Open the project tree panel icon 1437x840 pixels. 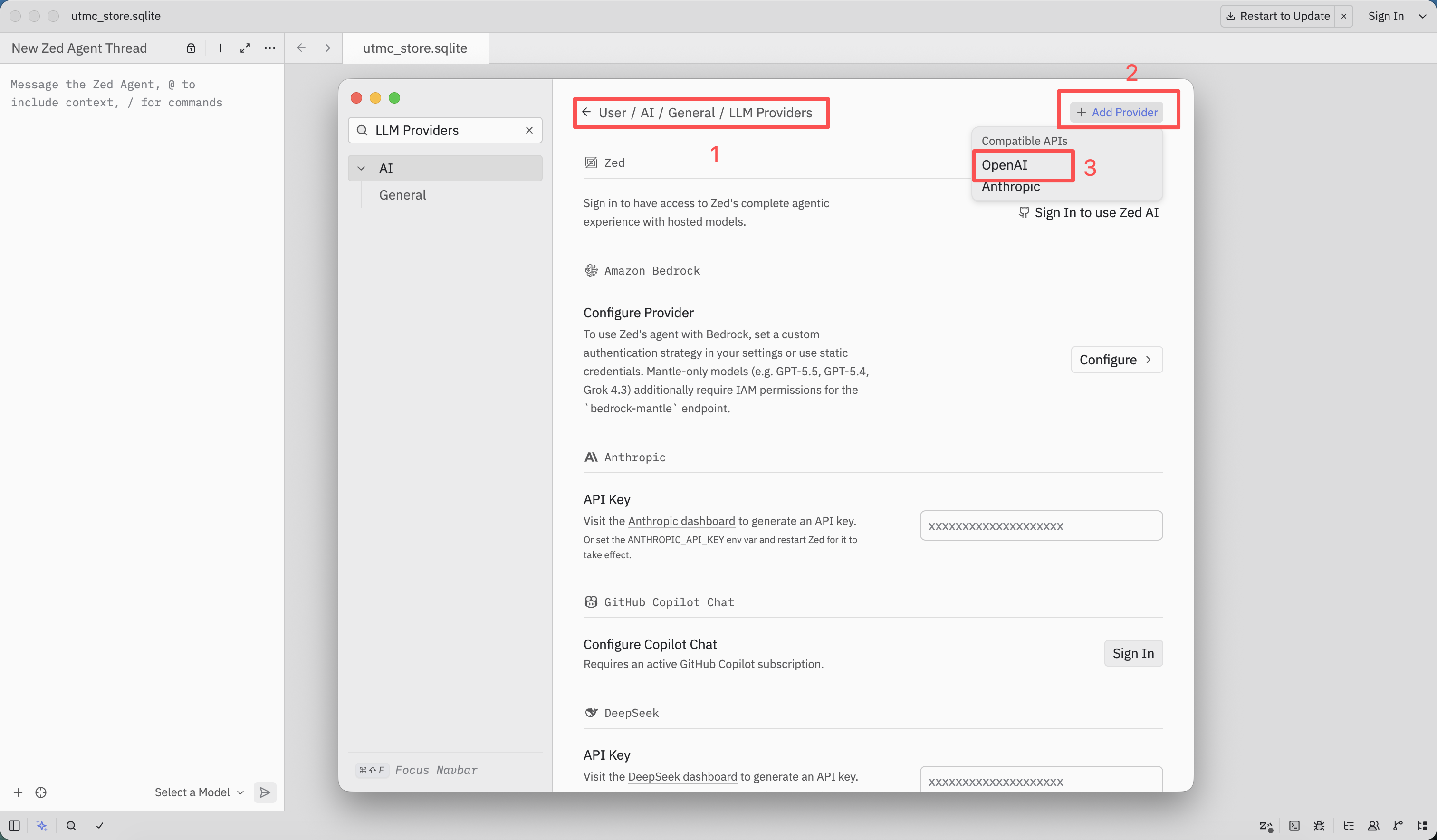point(1422,825)
